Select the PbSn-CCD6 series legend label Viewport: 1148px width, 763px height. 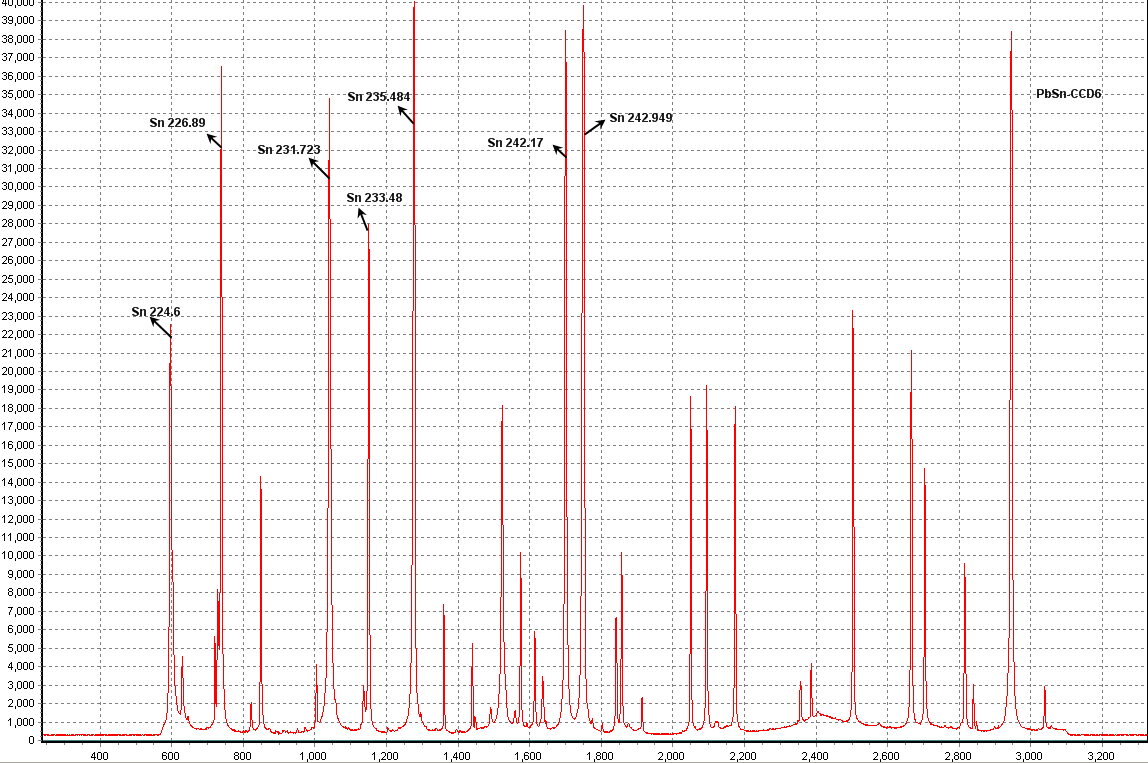tap(1069, 93)
